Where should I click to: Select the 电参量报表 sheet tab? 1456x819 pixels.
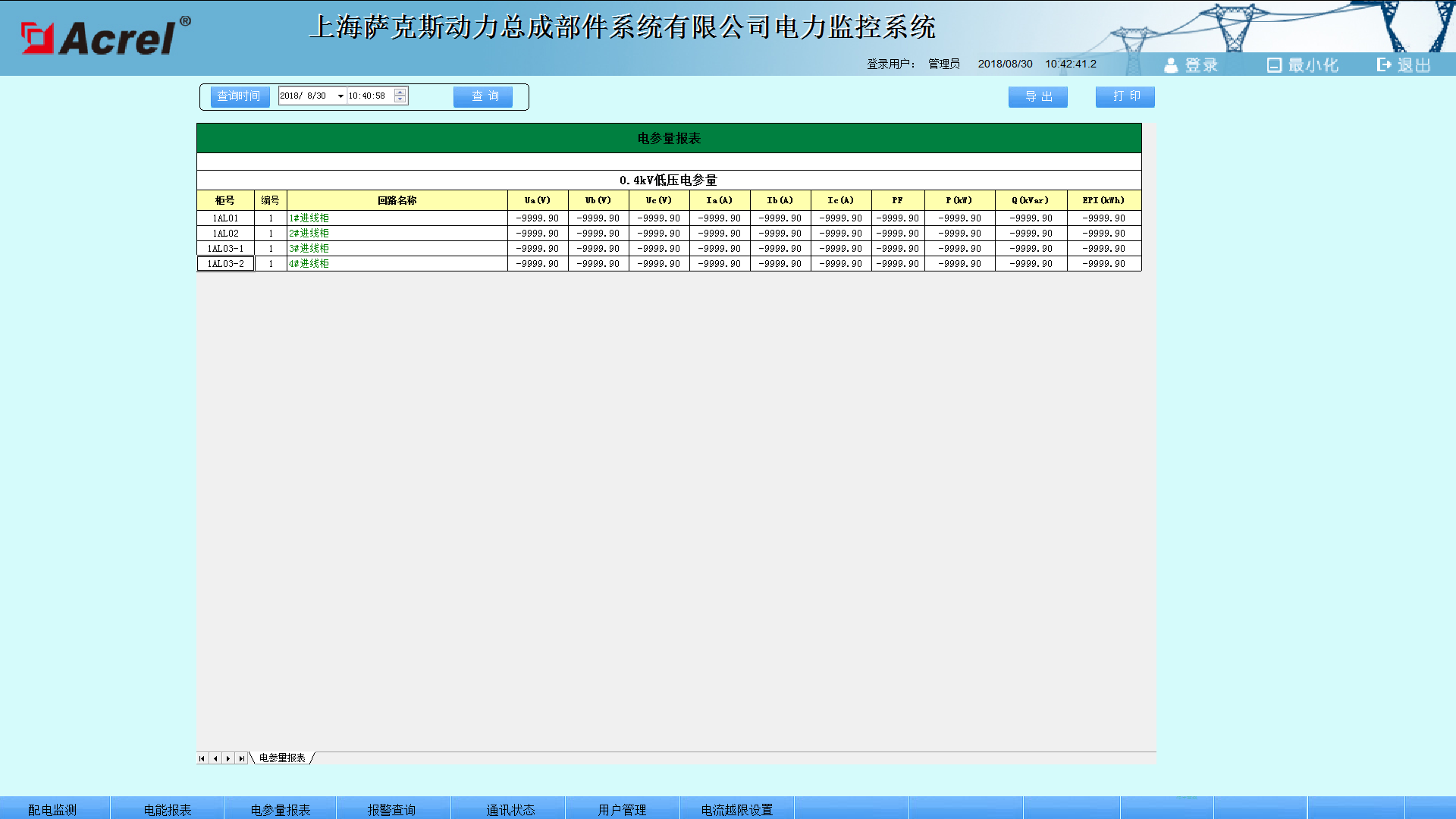click(x=282, y=758)
